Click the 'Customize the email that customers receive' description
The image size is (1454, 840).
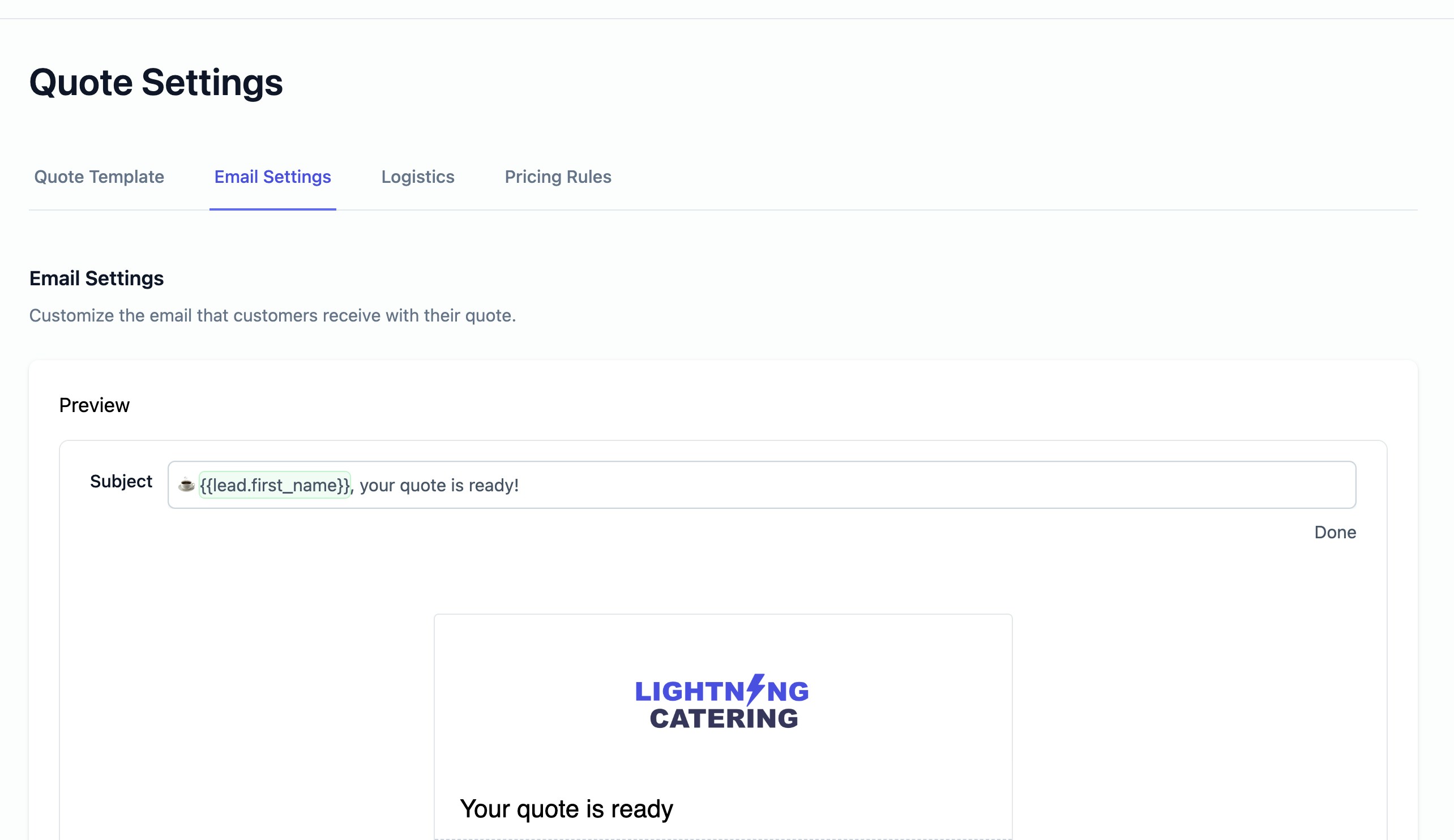tap(272, 316)
